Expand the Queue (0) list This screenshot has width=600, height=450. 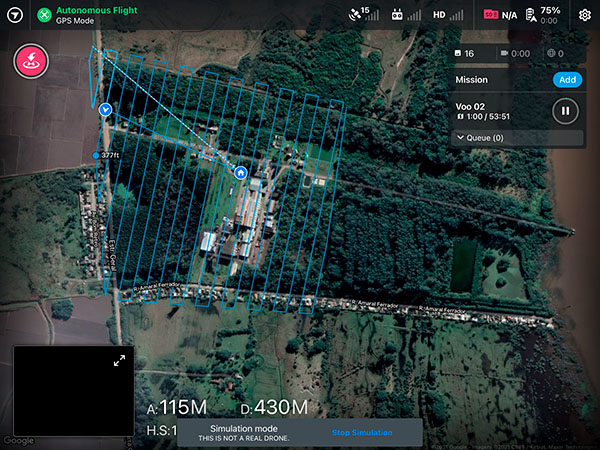tap(517, 138)
